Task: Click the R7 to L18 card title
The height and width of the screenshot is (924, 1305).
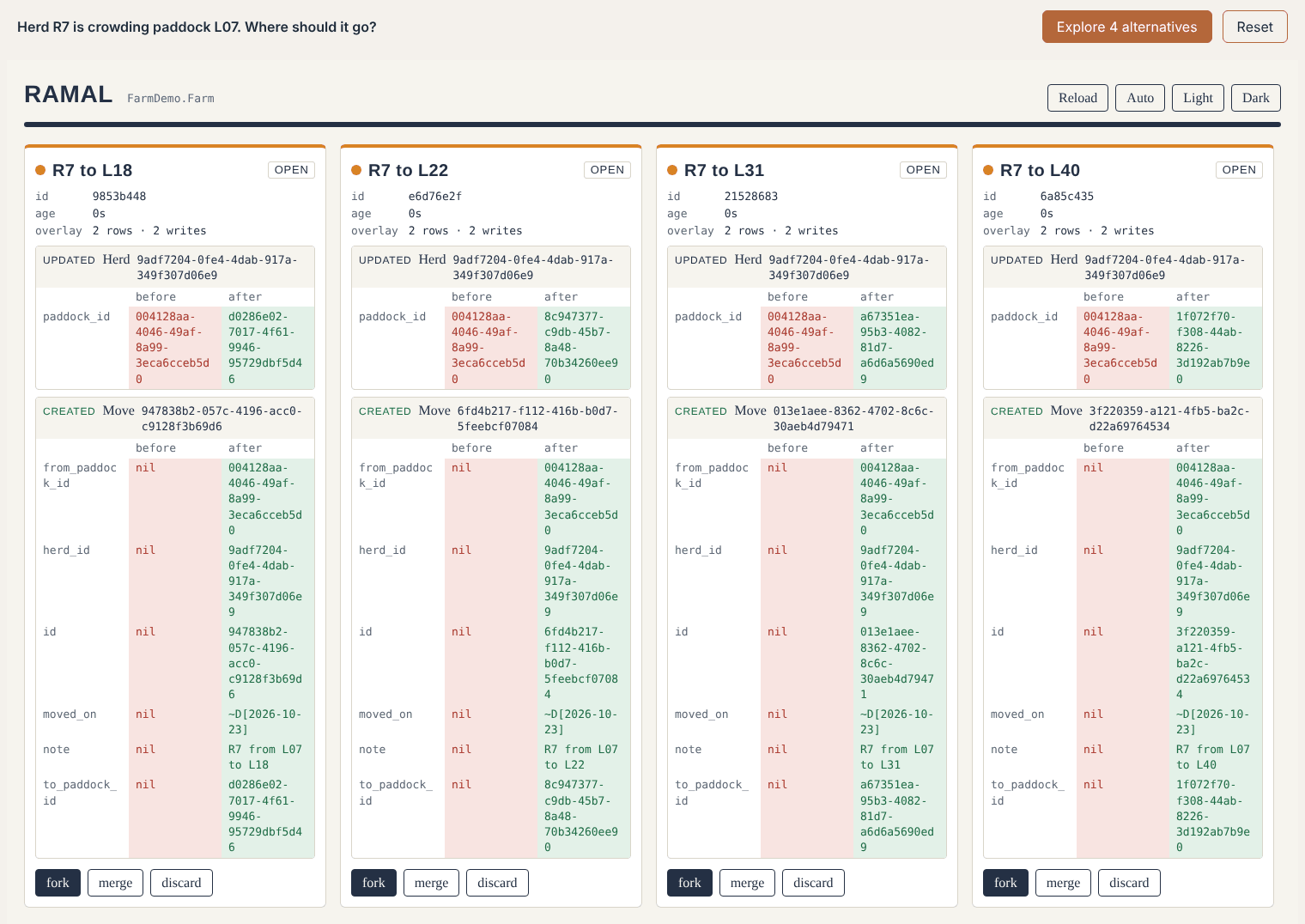Action: pos(93,170)
